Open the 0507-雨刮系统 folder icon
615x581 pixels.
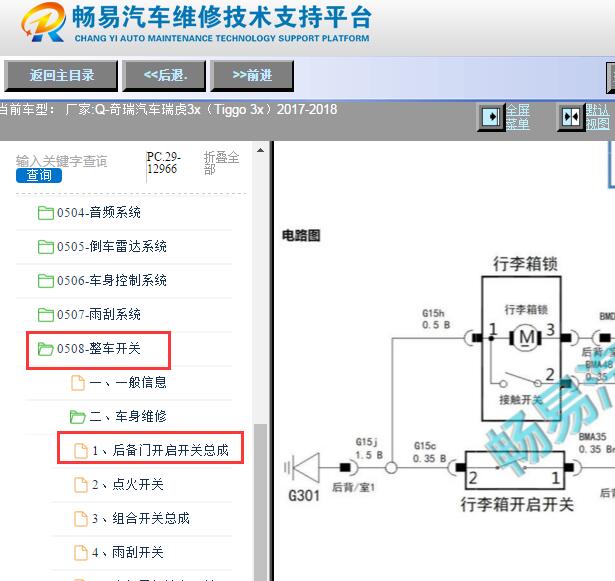tap(46, 315)
